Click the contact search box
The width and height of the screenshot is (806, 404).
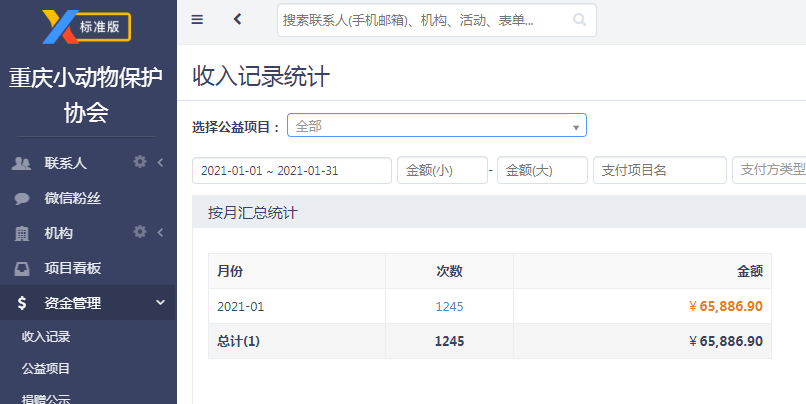pyautogui.click(x=437, y=20)
